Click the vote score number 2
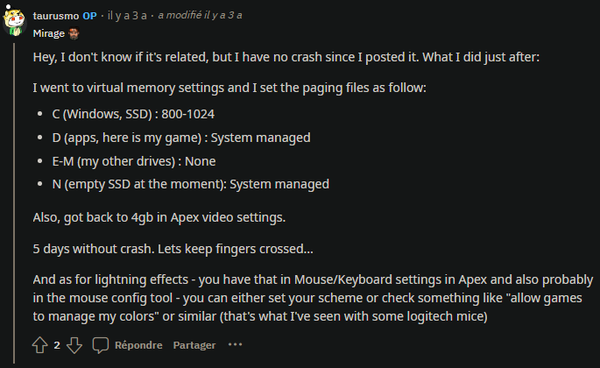 [x=57, y=345]
